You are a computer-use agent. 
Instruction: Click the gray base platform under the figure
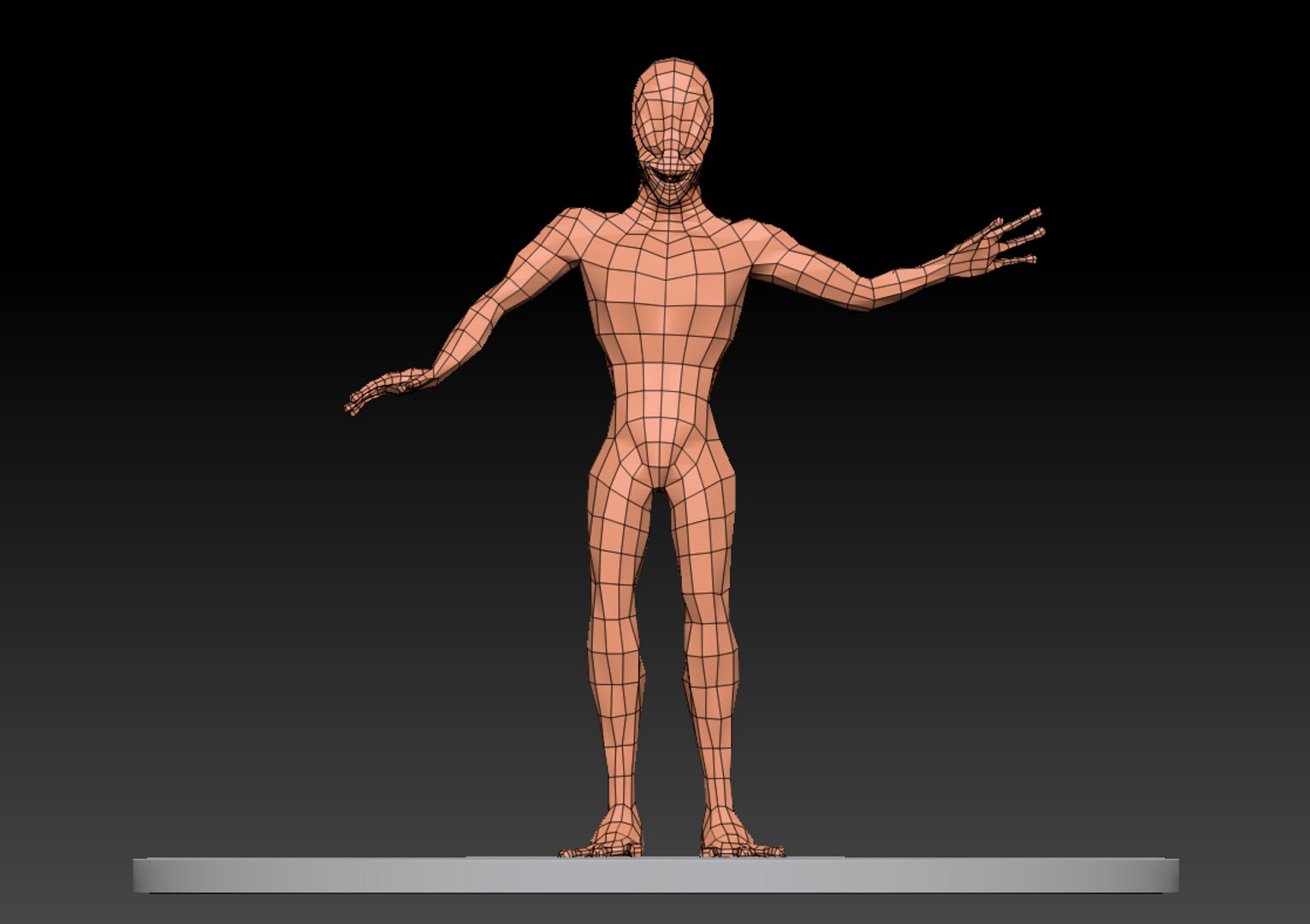(x=655, y=874)
